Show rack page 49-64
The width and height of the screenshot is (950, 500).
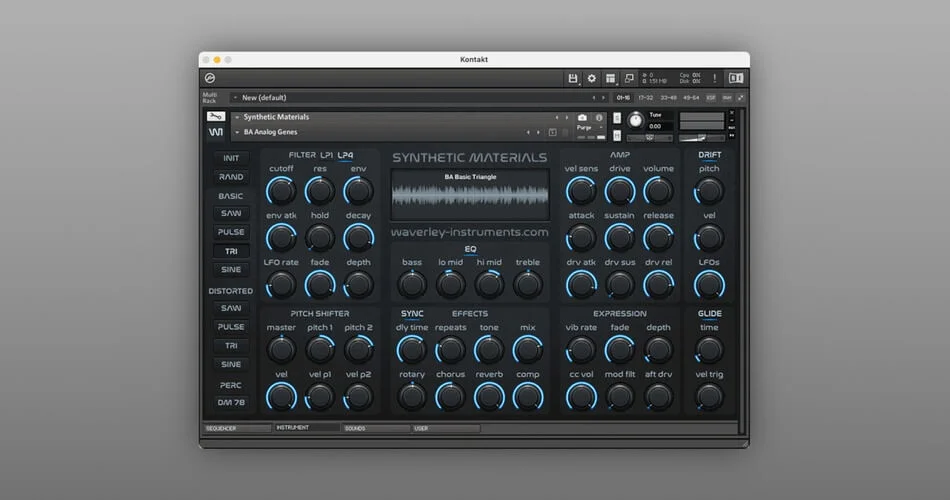[691, 98]
